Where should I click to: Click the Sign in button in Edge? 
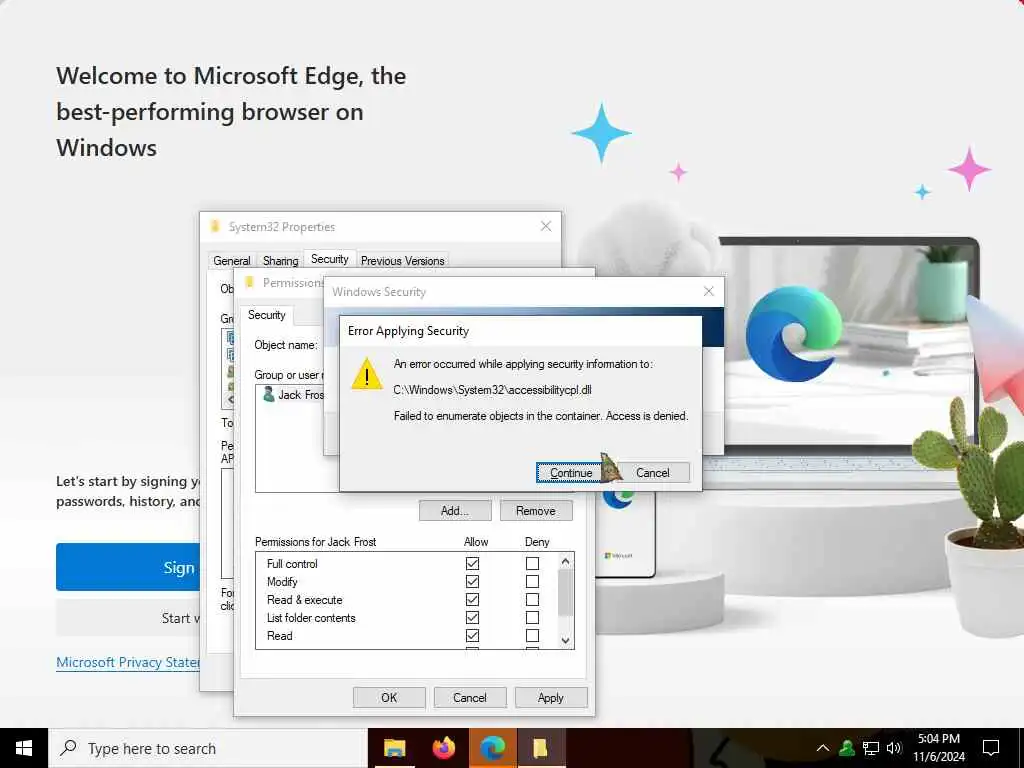click(128, 567)
